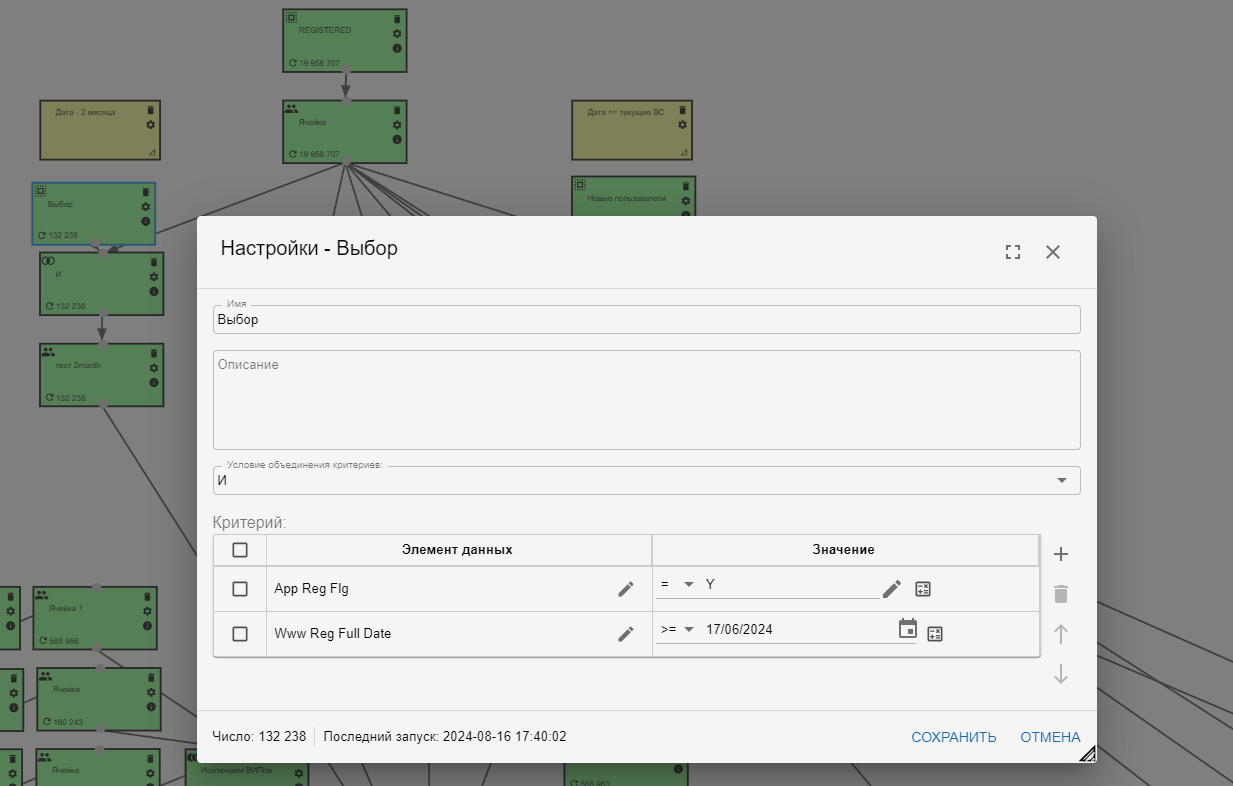Edit the Y value with pencil icon

click(x=891, y=589)
